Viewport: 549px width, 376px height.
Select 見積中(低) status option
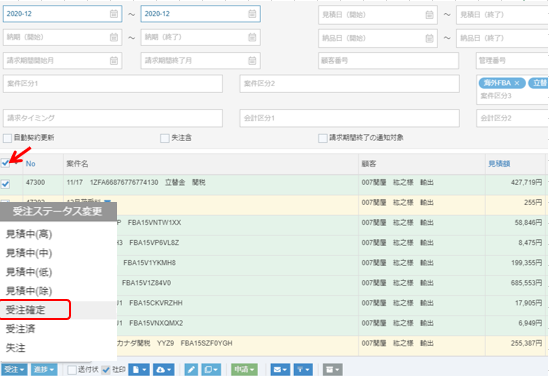[58, 272]
